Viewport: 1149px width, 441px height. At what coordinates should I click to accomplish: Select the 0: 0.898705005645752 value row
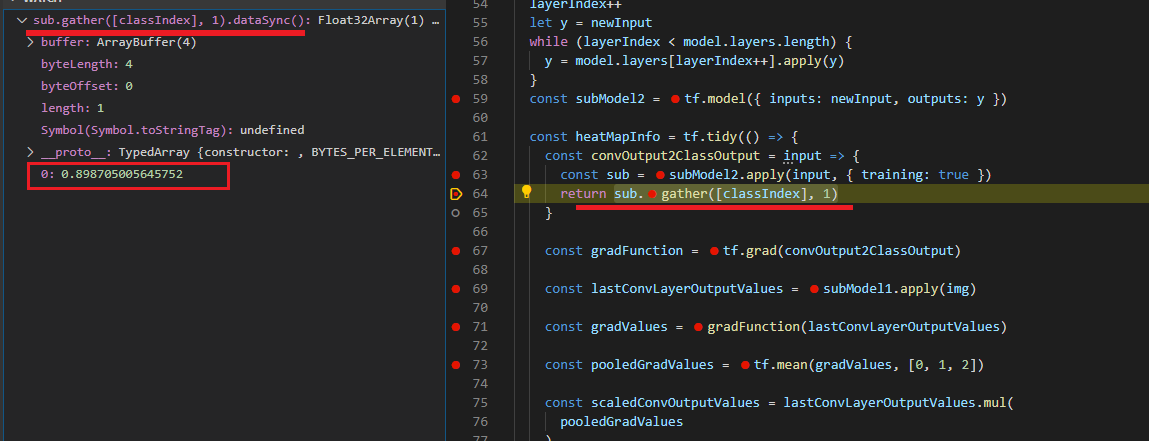click(x=223, y=175)
